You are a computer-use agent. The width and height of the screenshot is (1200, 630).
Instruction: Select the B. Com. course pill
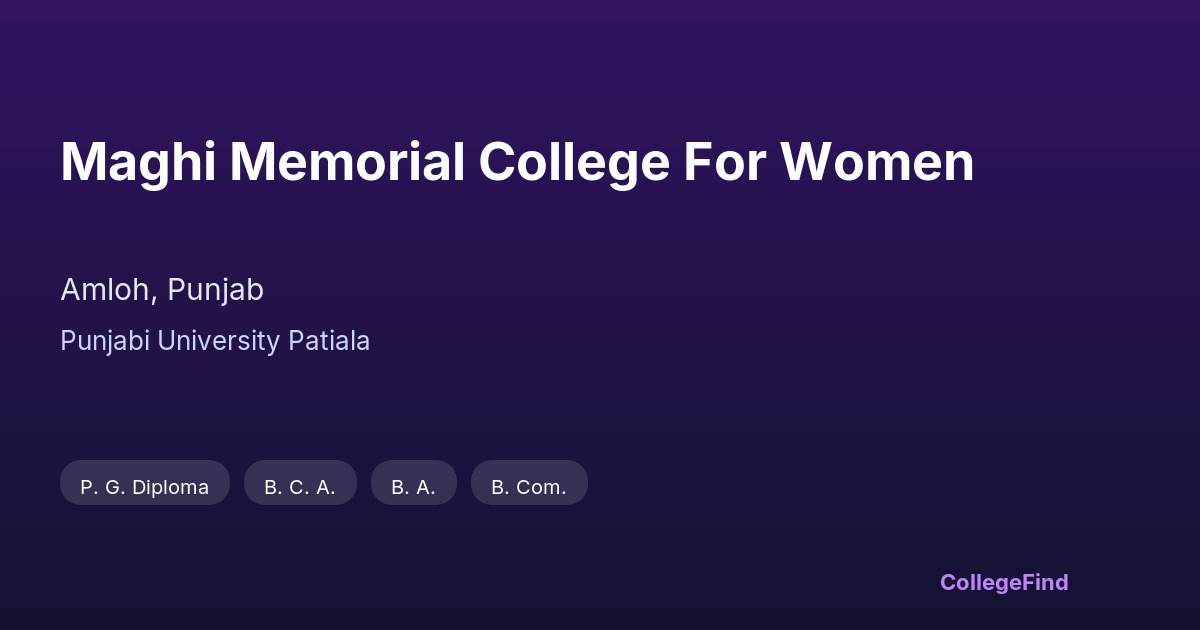pos(529,487)
